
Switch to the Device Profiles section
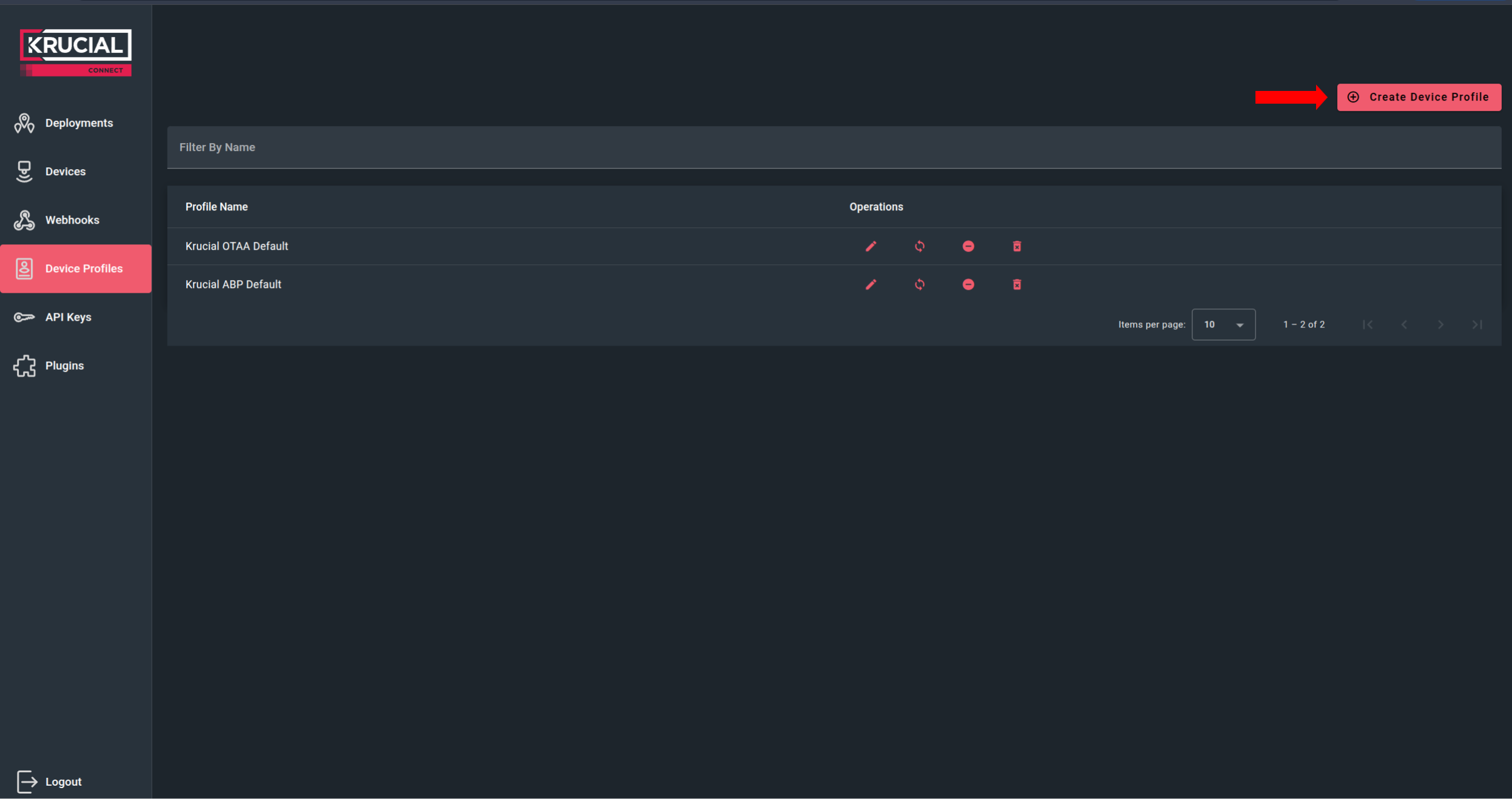(84, 268)
